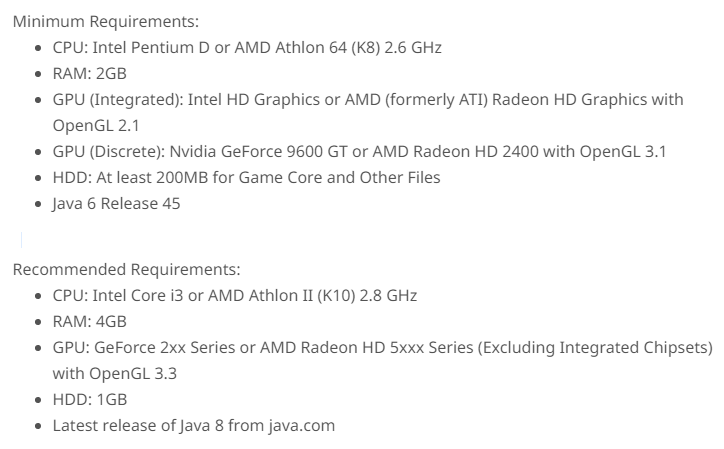
Task: Click the 'RAM: 2GB' list item
Action: (89, 73)
